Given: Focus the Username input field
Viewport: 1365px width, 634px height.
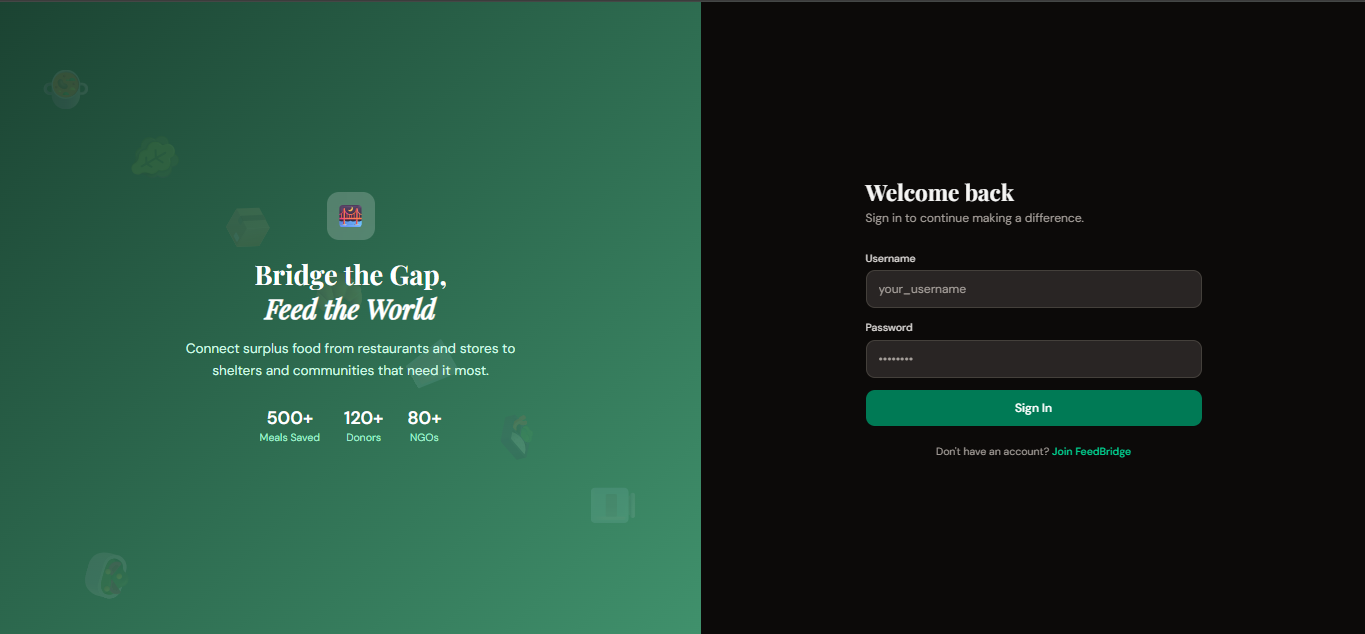Looking at the screenshot, I should point(1033,289).
